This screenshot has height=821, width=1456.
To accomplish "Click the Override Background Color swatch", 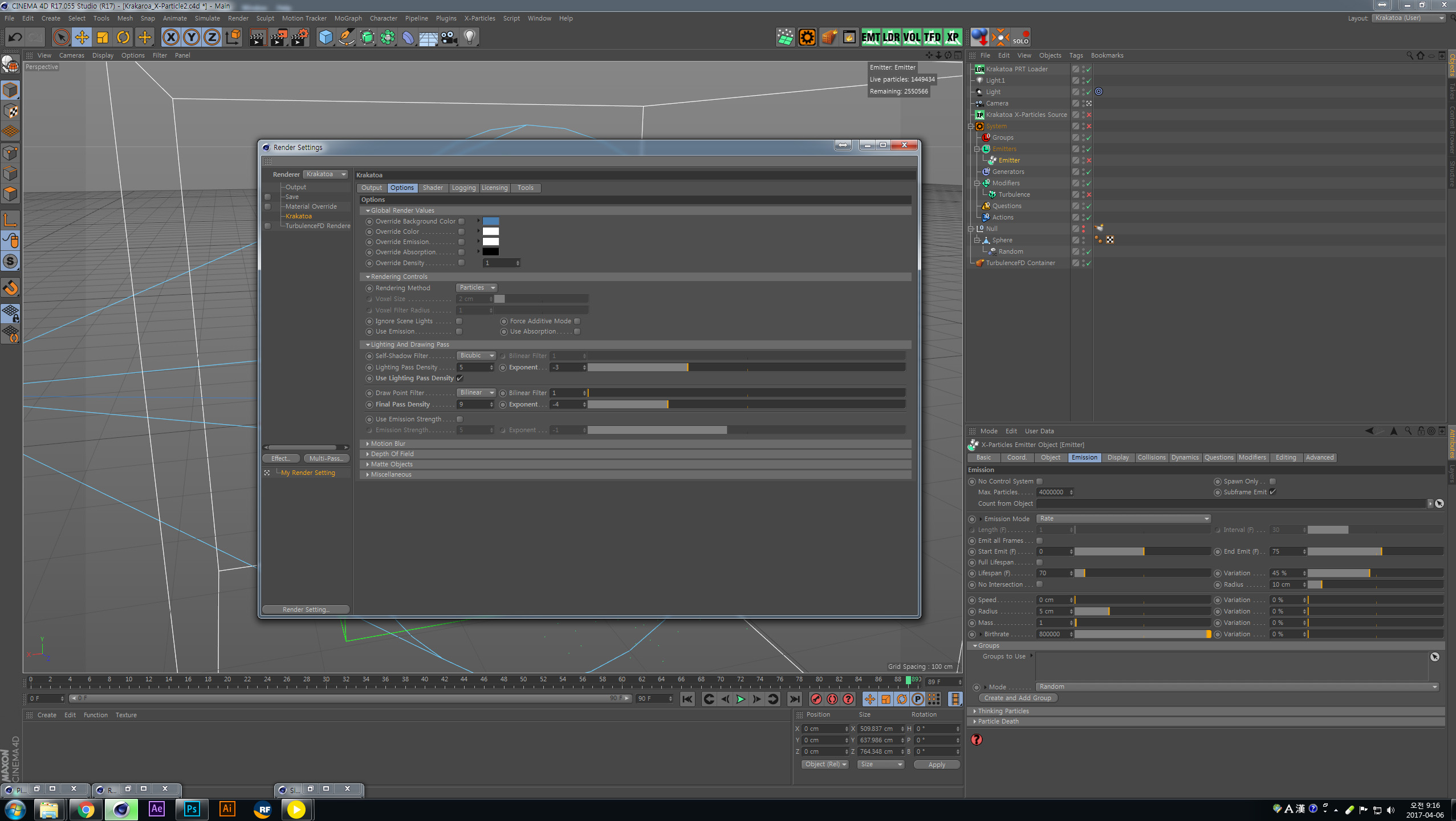I will pos(491,221).
